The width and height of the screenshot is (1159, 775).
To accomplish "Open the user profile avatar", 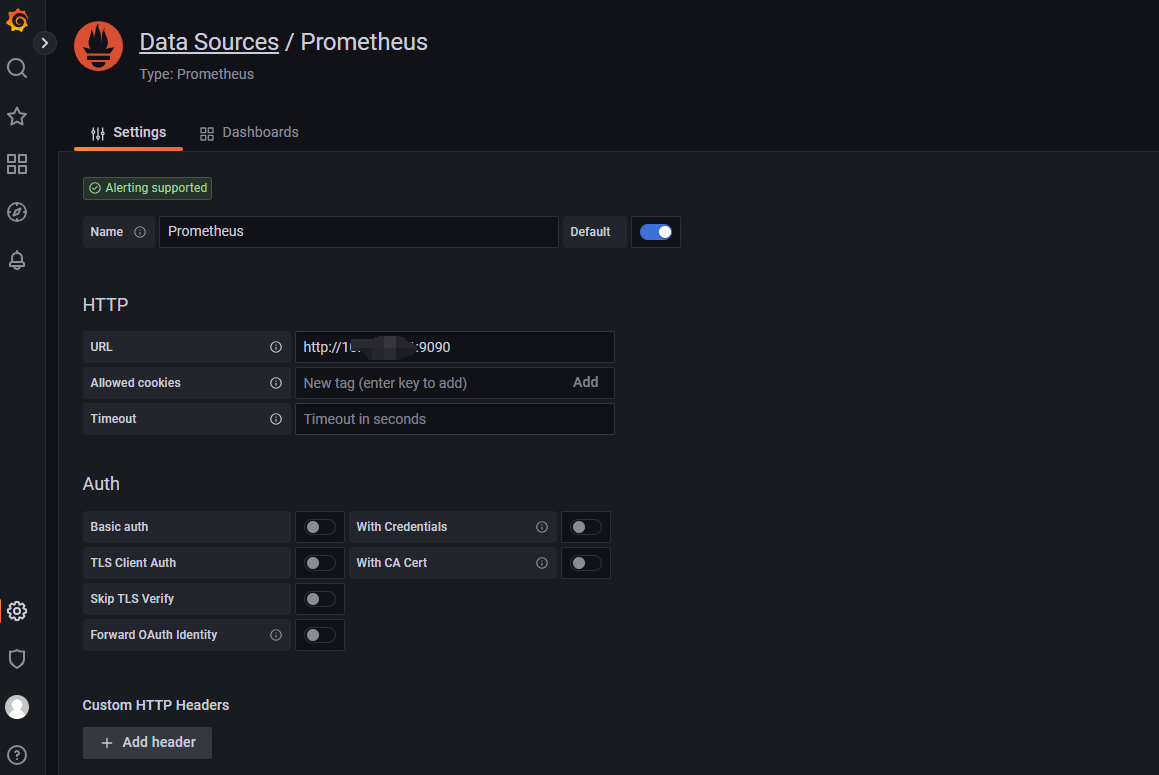I will 17,707.
